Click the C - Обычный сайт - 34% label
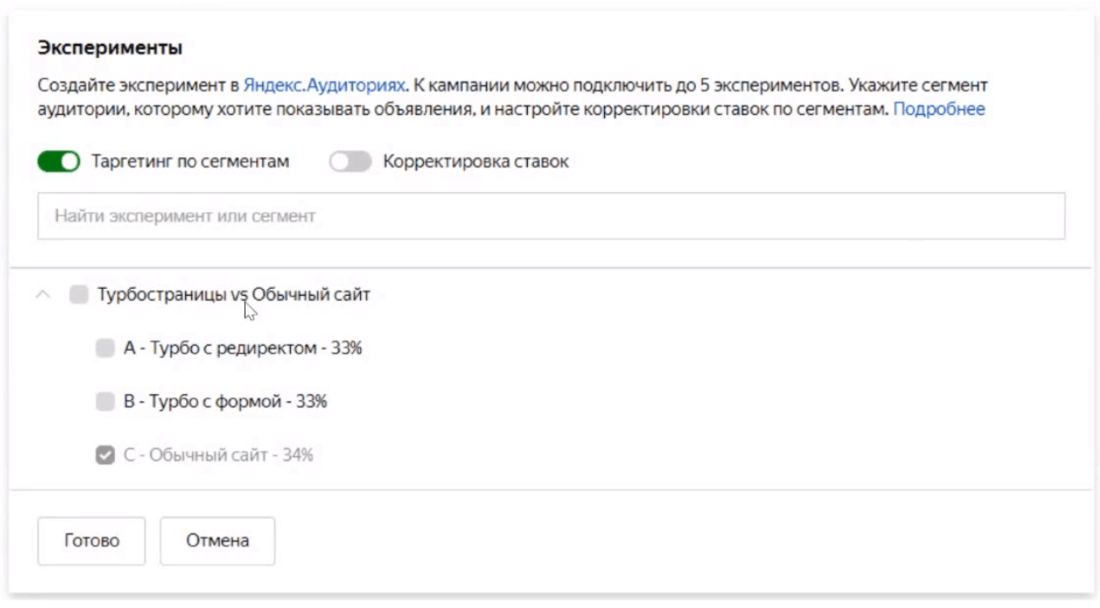Screen dimensions: 1100x608 click(x=218, y=455)
